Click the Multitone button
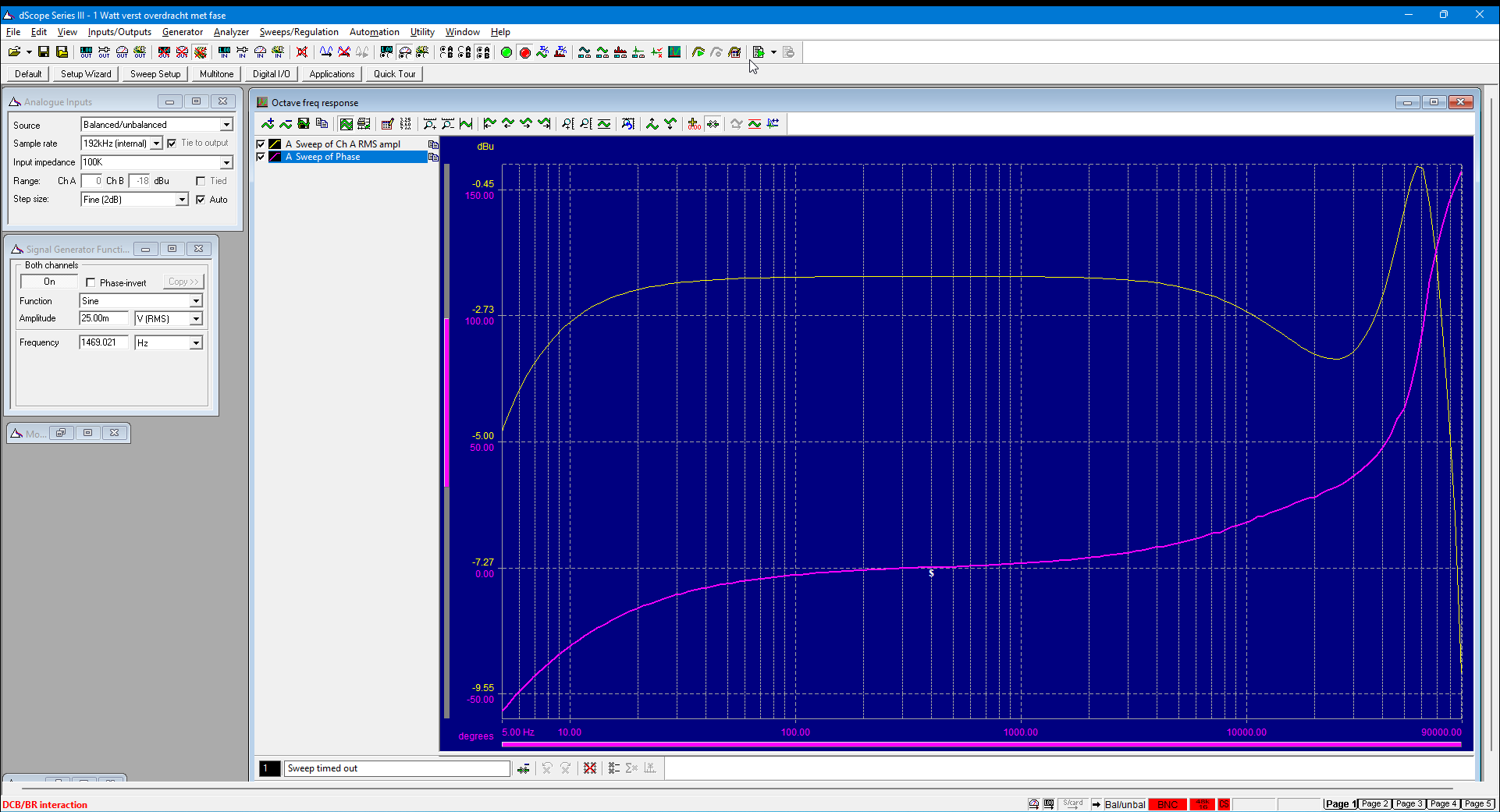1500x812 pixels. [x=216, y=74]
